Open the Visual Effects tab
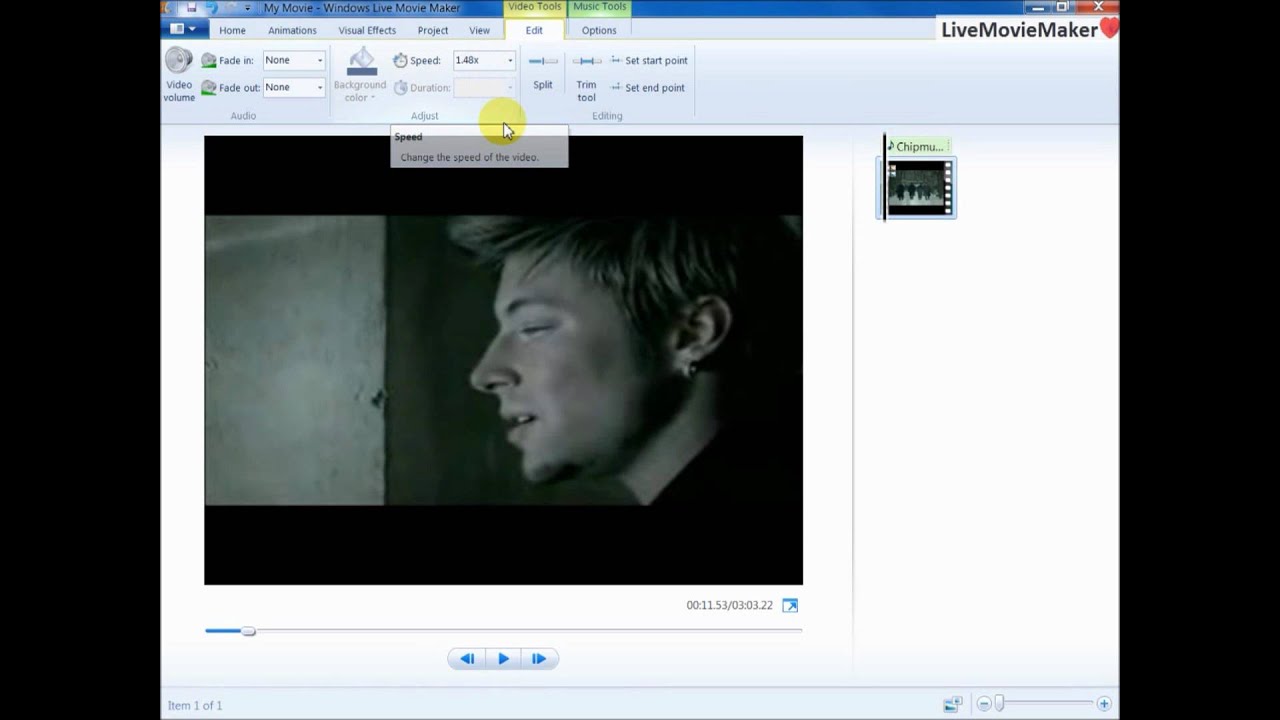1280x720 pixels. [x=367, y=30]
